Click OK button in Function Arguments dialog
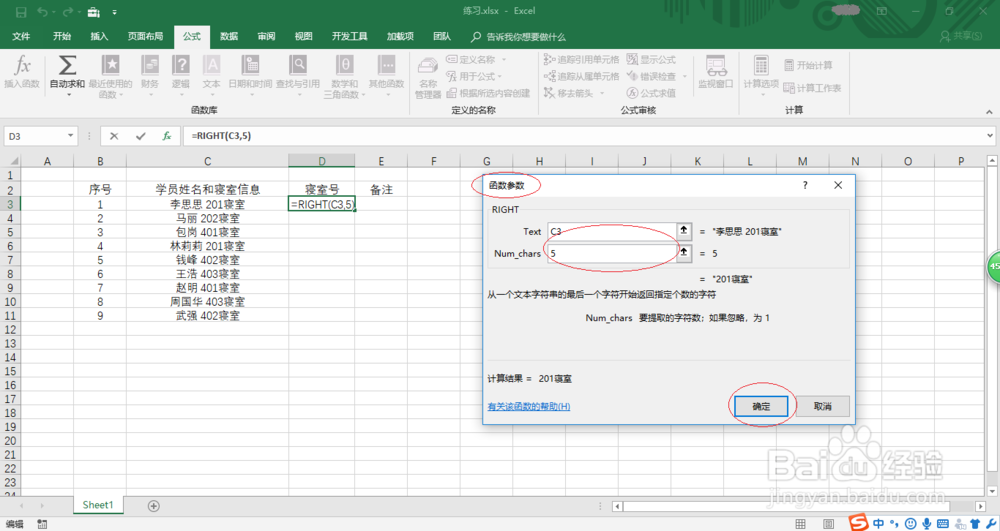This screenshot has height=531, width=1000. click(761, 406)
